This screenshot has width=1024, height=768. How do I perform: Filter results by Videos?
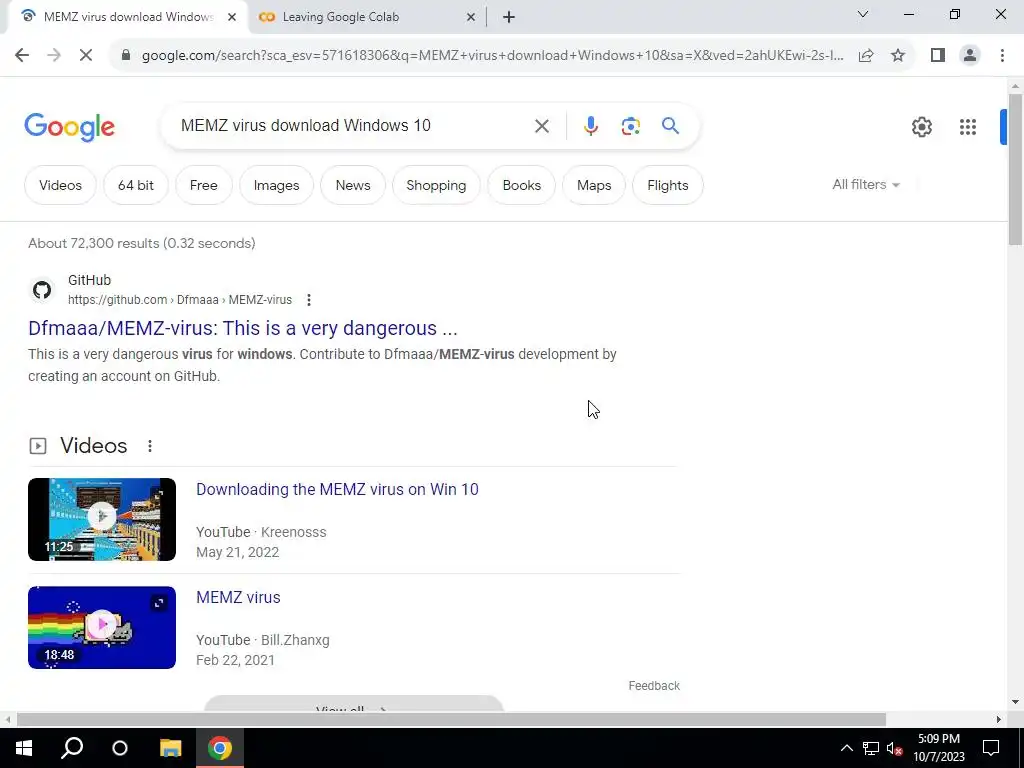(60, 185)
